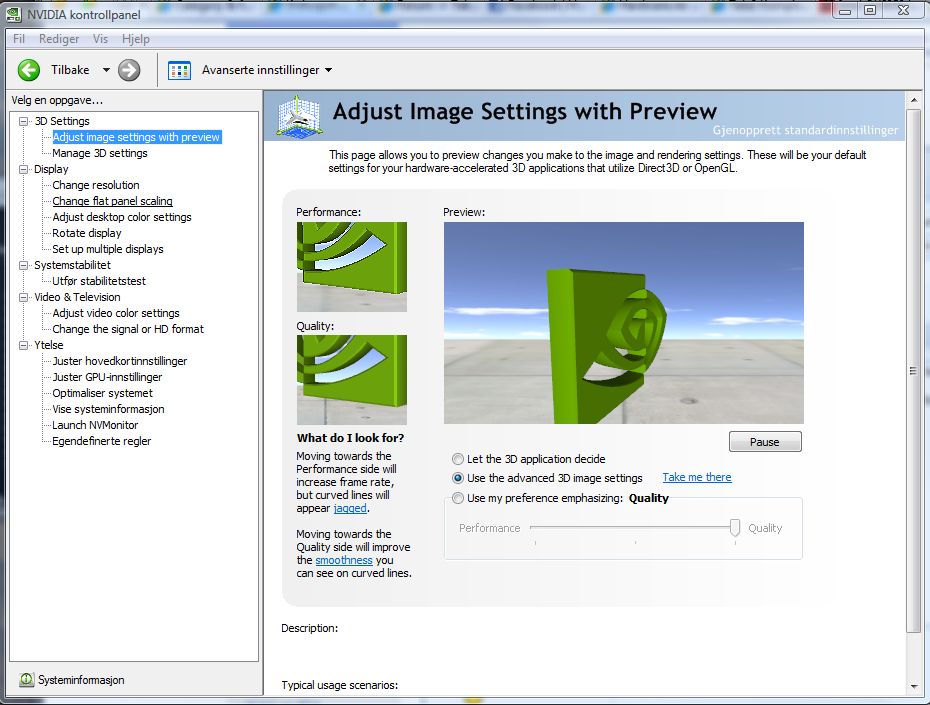Click the green Tilbake back arrow icon
Screen dimensions: 930x705
pyautogui.click(x=28, y=70)
